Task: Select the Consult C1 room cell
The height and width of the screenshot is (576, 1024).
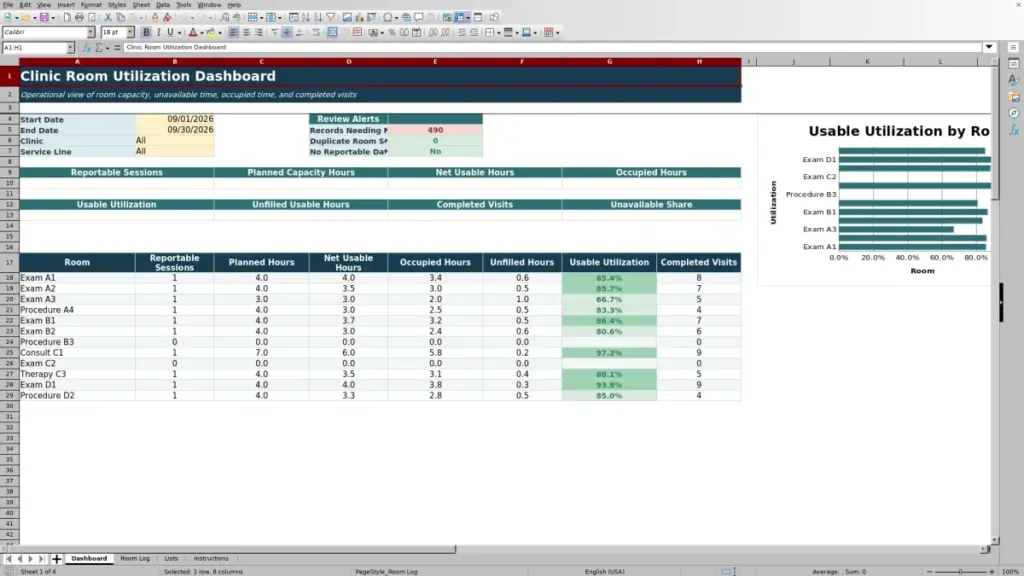Action: point(77,353)
